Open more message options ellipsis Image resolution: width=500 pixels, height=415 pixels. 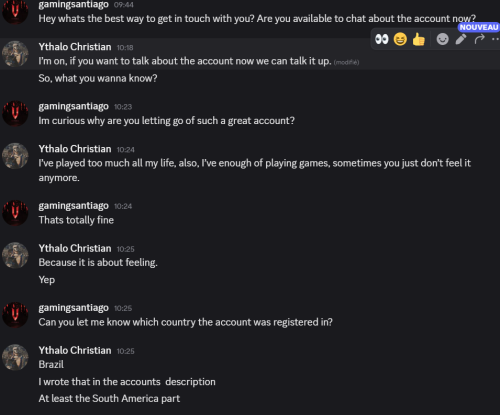coord(496,39)
